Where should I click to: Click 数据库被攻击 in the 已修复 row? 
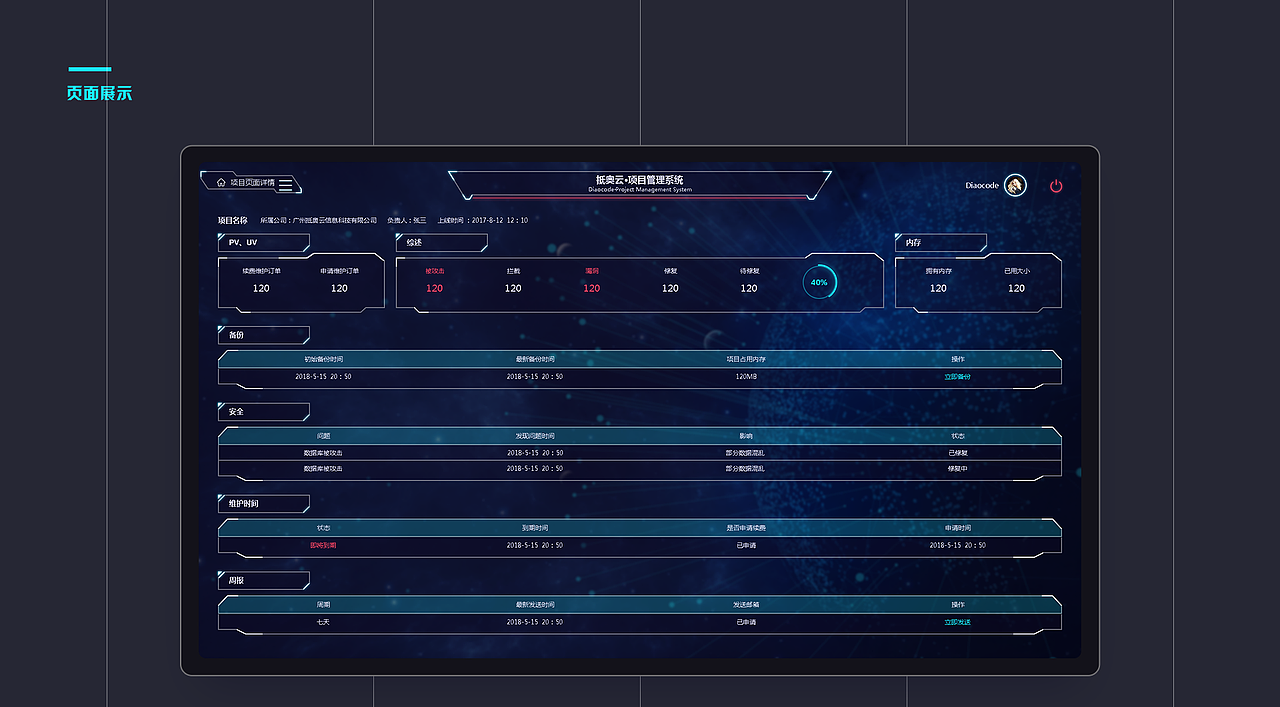click(x=323, y=453)
